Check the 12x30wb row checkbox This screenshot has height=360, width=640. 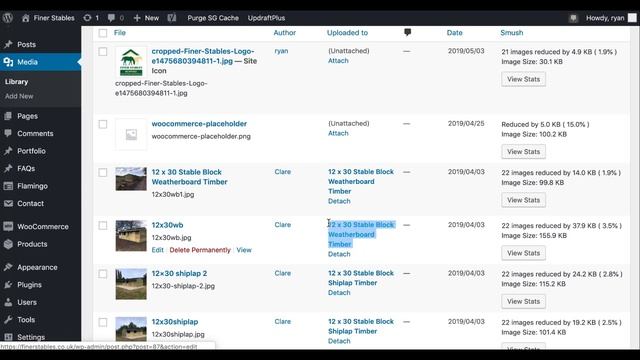point(103,225)
